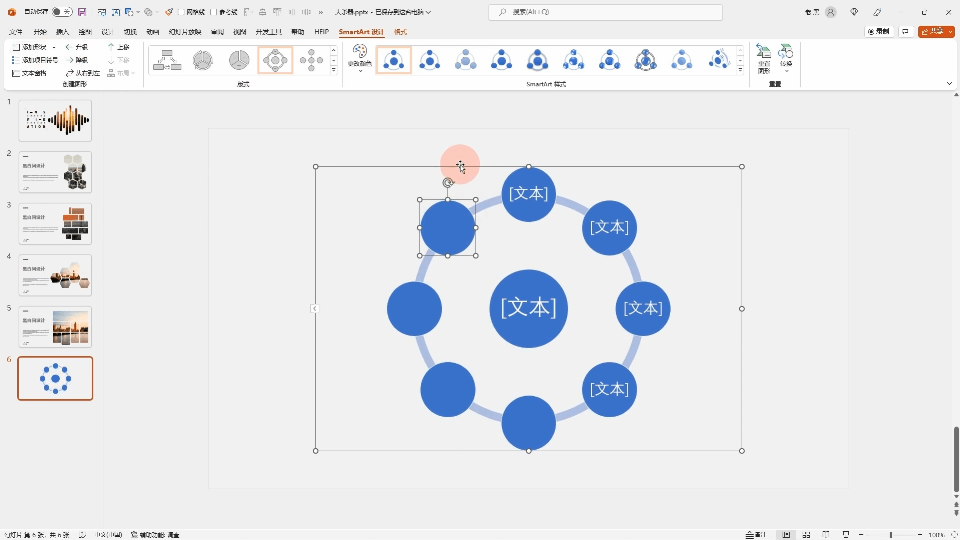Screen dimensions: 960x540
Task: Click the Record button
Action: coord(879,31)
